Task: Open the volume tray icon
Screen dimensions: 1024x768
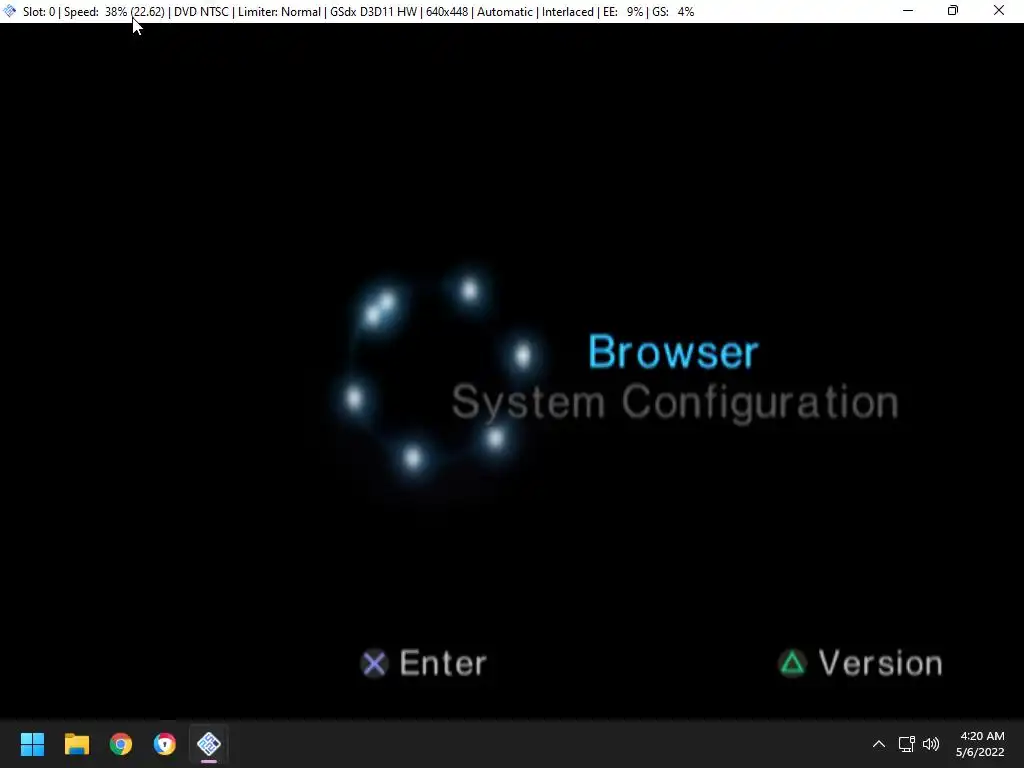Action: [x=931, y=744]
